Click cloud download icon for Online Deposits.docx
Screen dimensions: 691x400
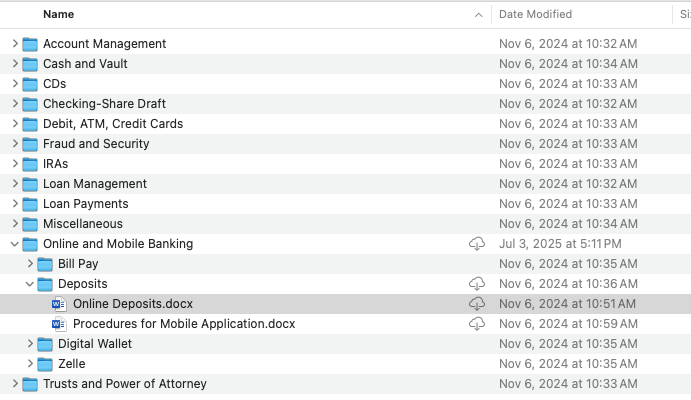477,304
